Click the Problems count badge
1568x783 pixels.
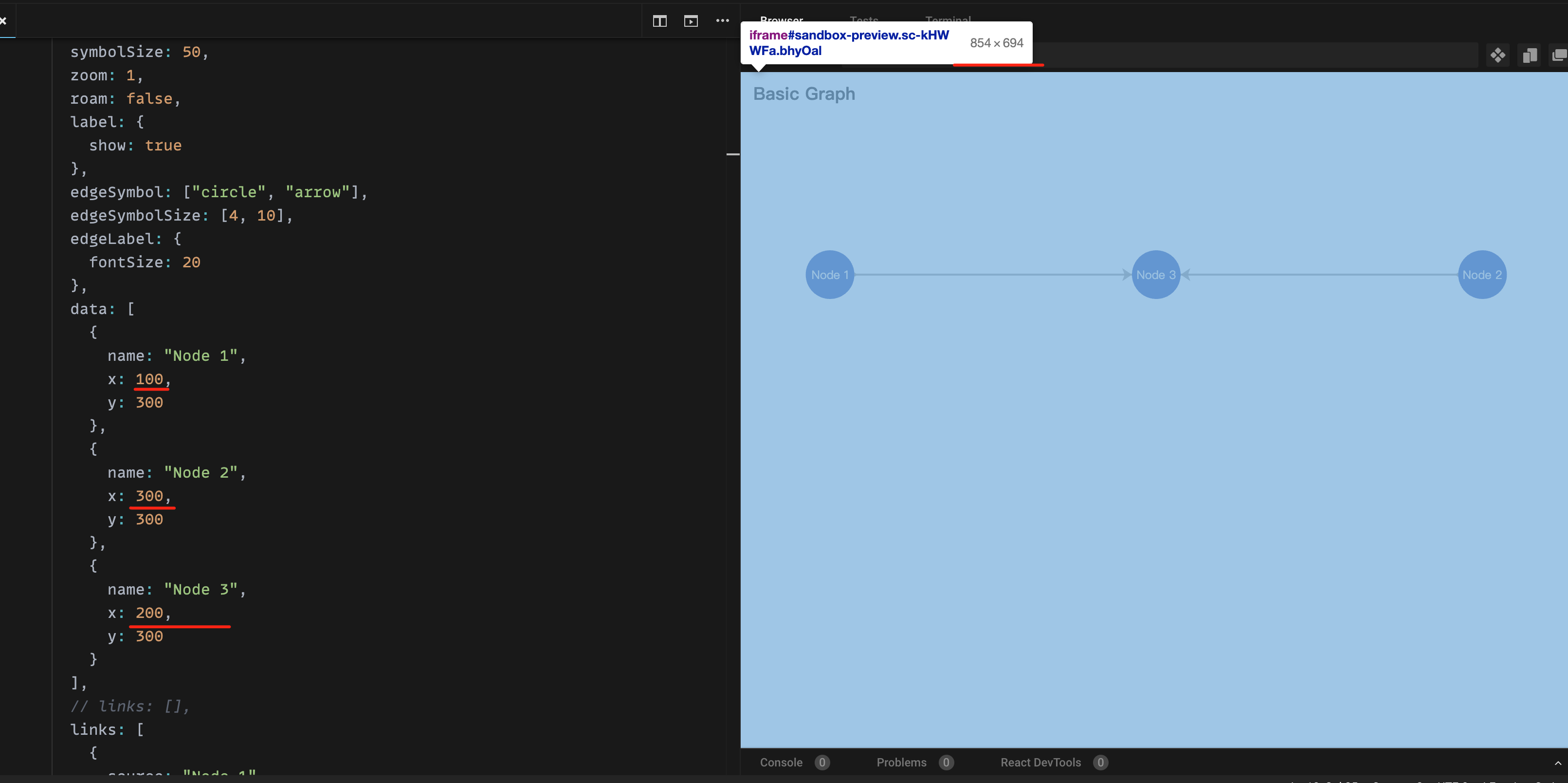[x=947, y=762]
